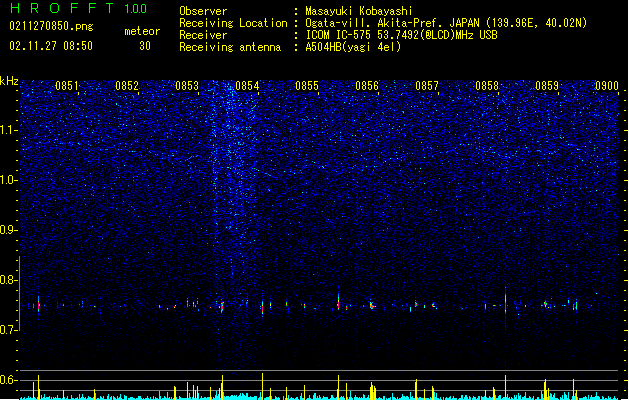Click the 0855 time marker

(x=307, y=86)
